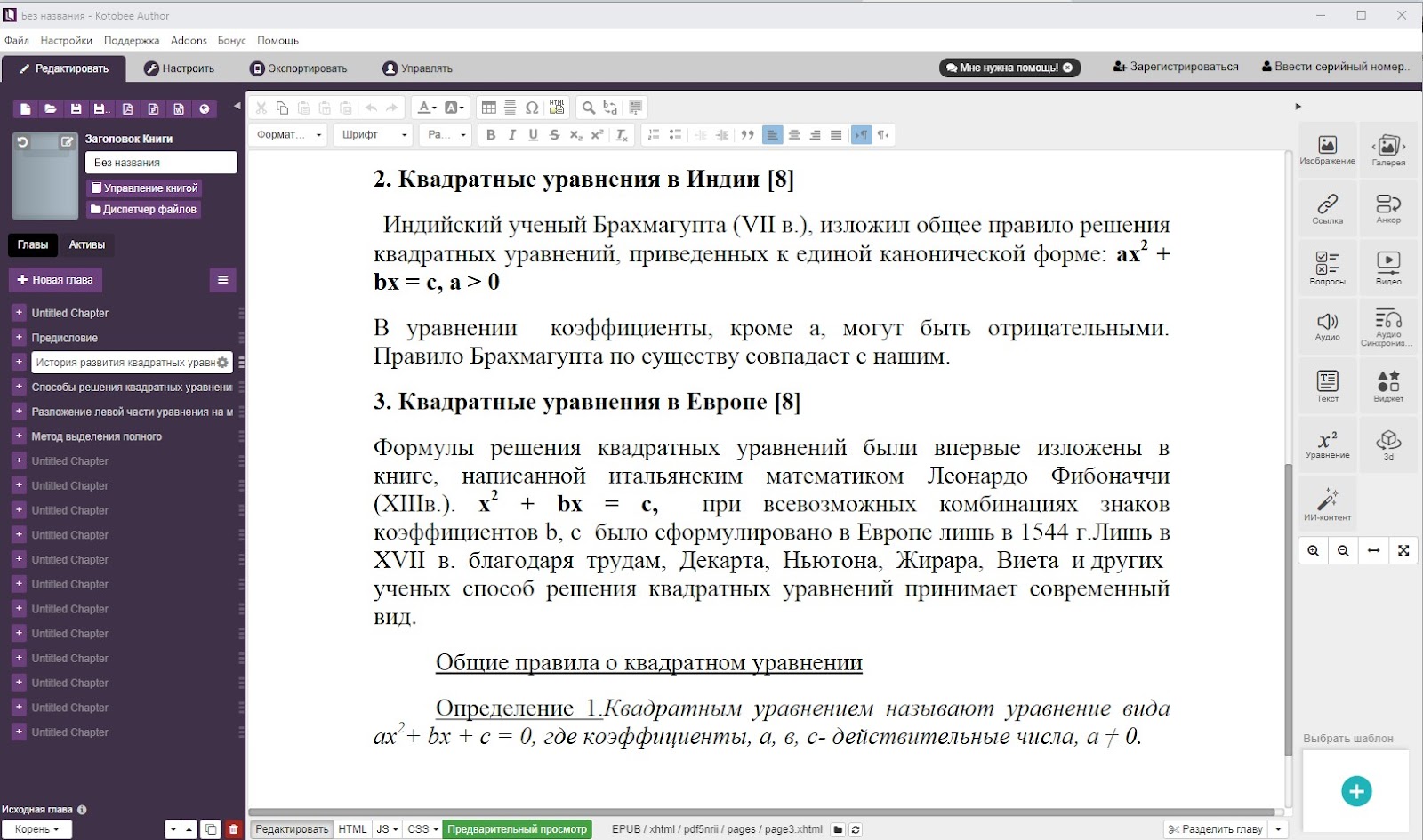Viewport: 1423px width, 840px height.
Task: Open Find and Replace icon
Action: [x=610, y=108]
